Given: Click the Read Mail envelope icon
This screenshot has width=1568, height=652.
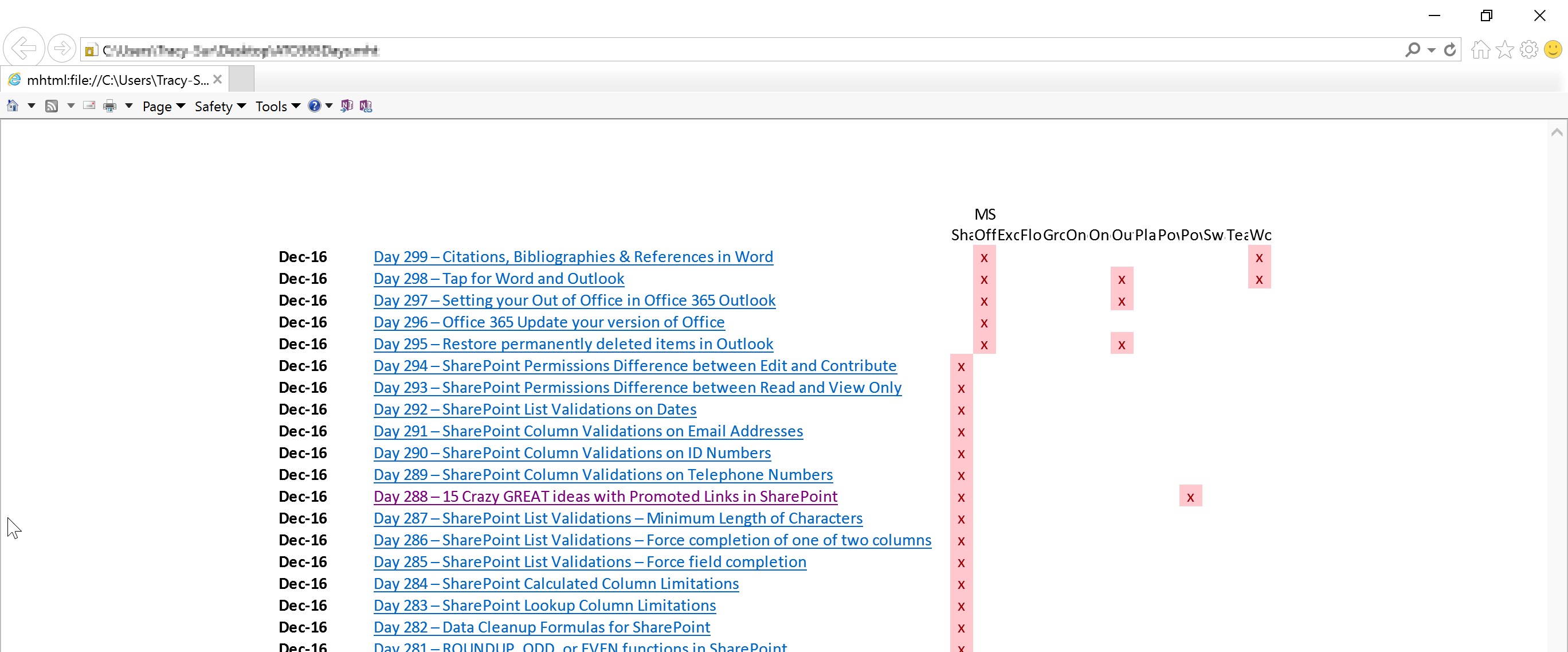Looking at the screenshot, I should point(89,106).
